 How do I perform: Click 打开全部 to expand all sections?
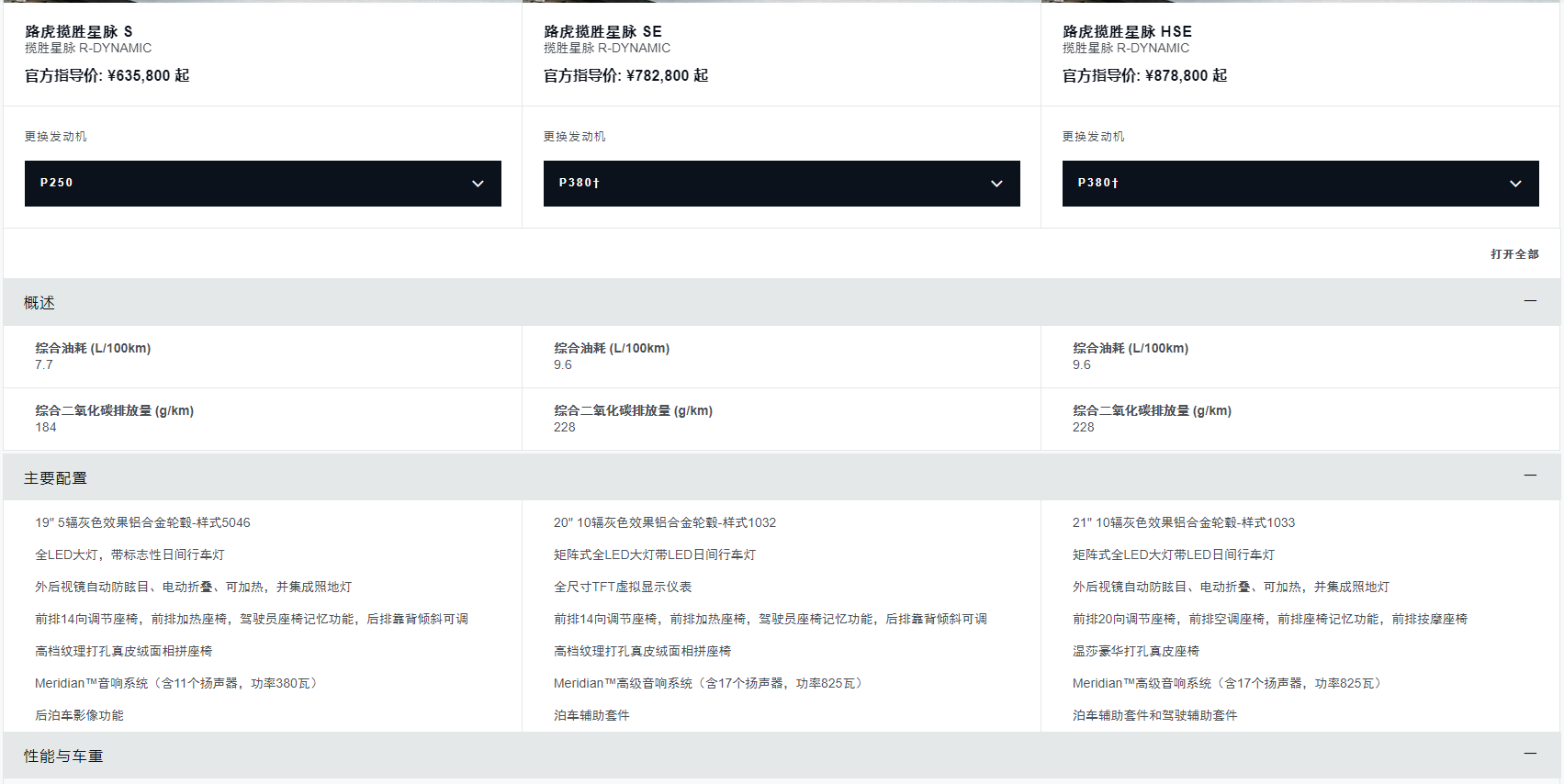tap(1514, 254)
